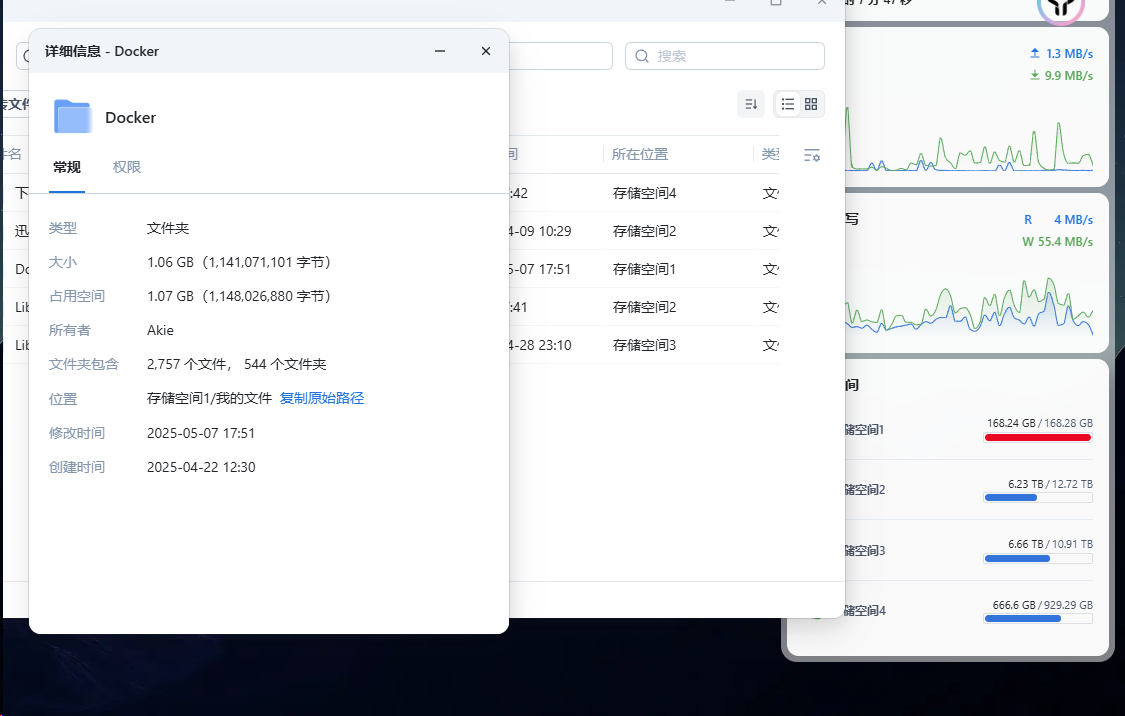
Task: Open column settings icon in file table
Action: (811, 155)
